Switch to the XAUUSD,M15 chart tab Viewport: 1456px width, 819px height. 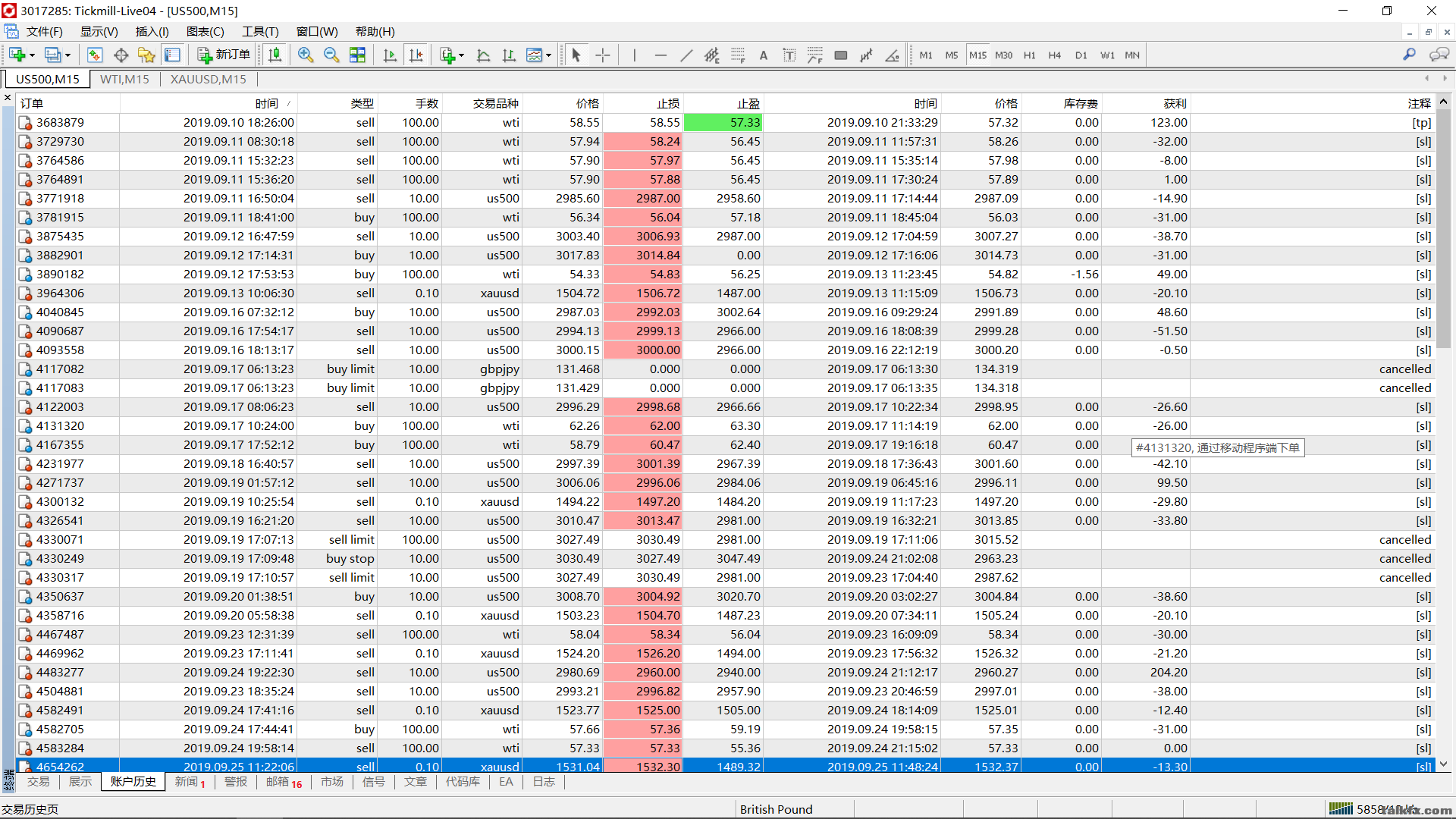point(209,79)
